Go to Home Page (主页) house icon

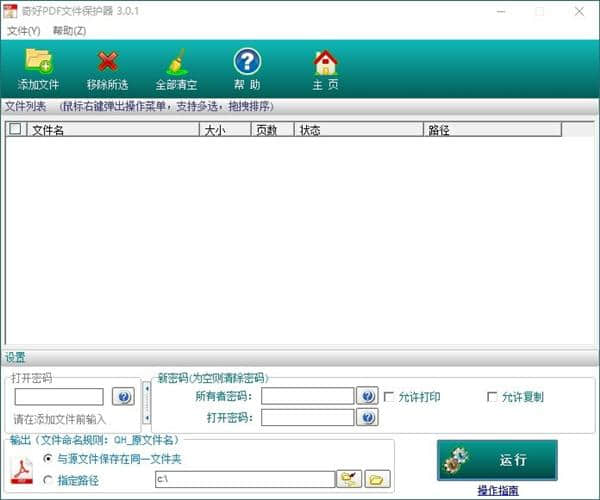point(325,69)
